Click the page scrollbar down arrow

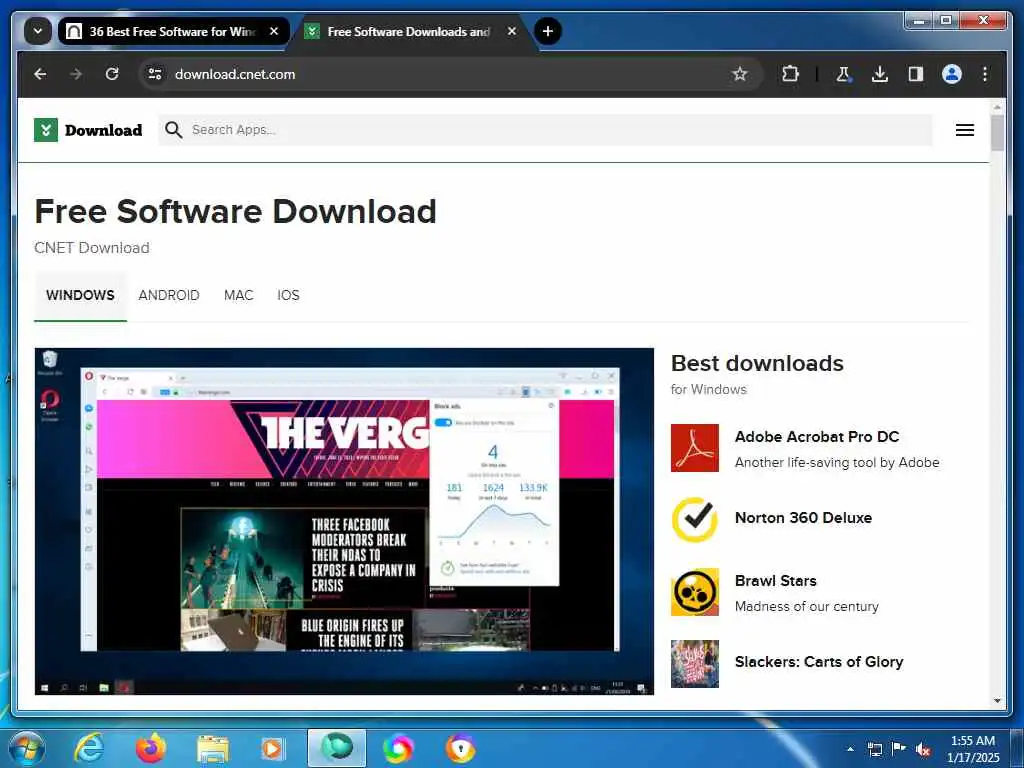[997, 701]
